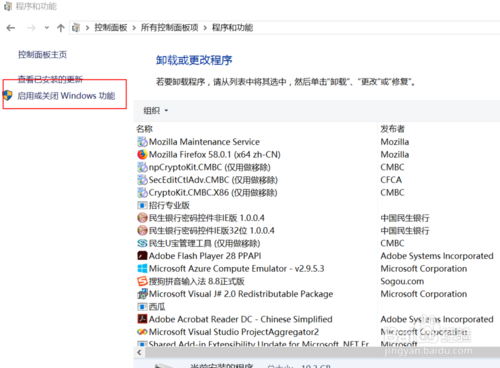Click the Adobe Flash Player 28 PPAPI icon
This screenshot has width=500, height=368.
click(x=142, y=256)
